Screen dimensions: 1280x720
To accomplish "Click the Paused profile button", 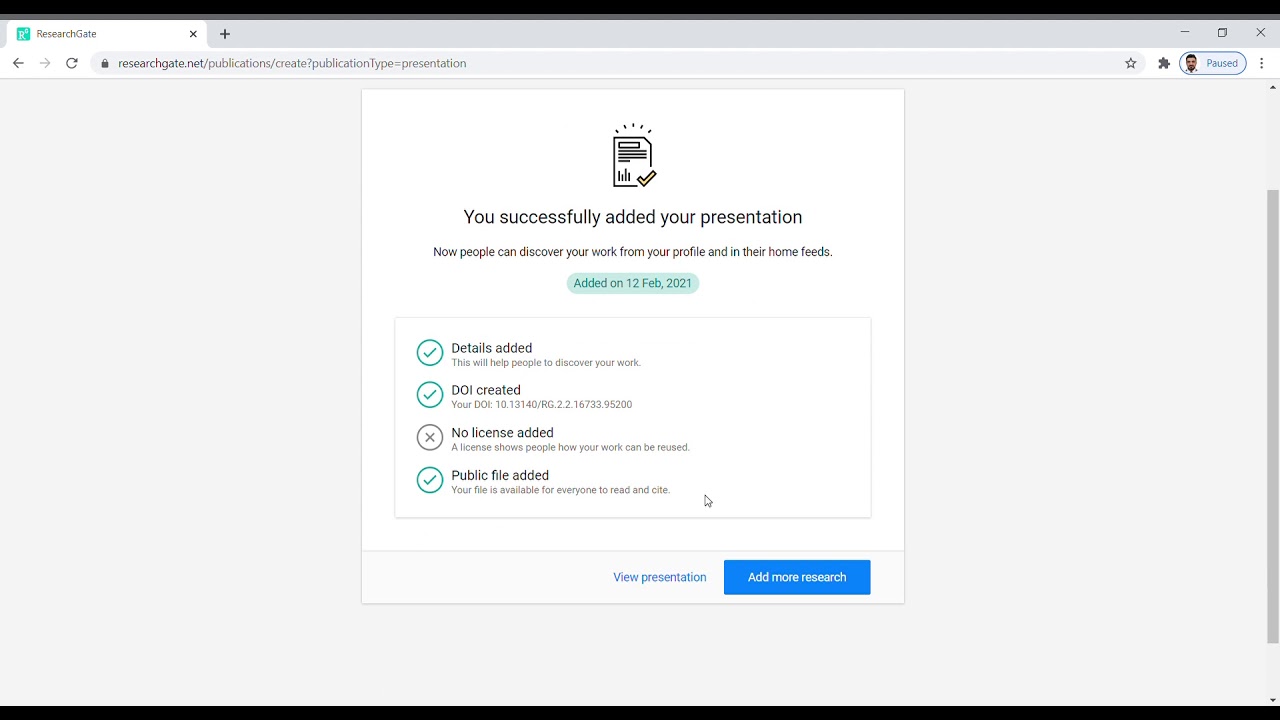I will pyautogui.click(x=1213, y=63).
